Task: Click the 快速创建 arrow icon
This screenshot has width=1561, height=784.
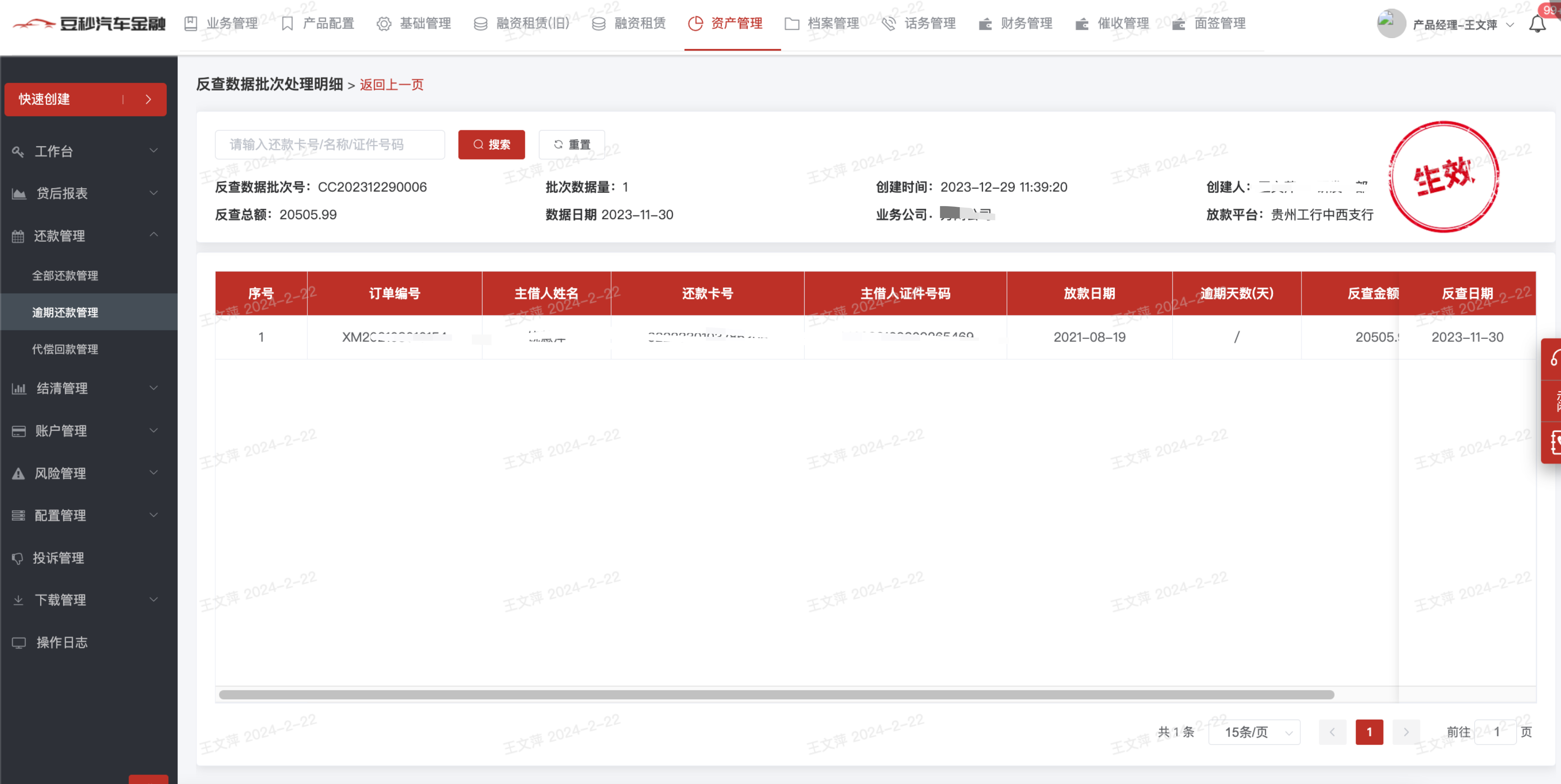Action: point(149,99)
